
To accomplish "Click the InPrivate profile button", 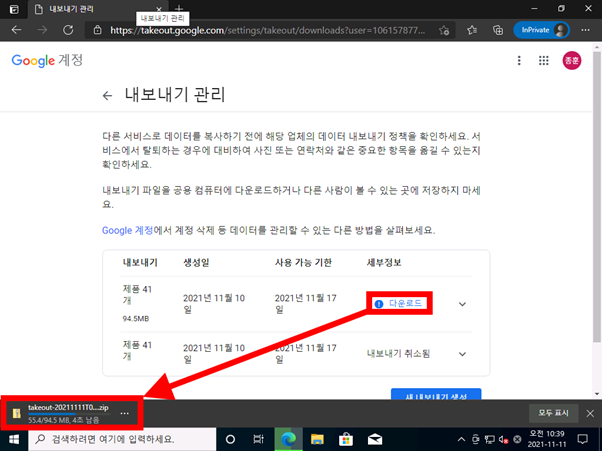I will pyautogui.click(x=541, y=30).
